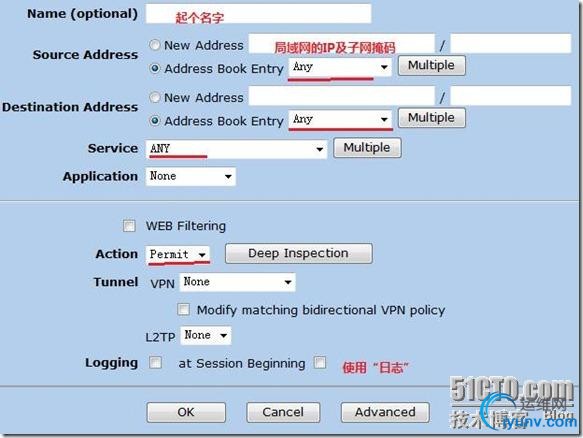Check the at Session Beginning checkbox

click(320, 363)
